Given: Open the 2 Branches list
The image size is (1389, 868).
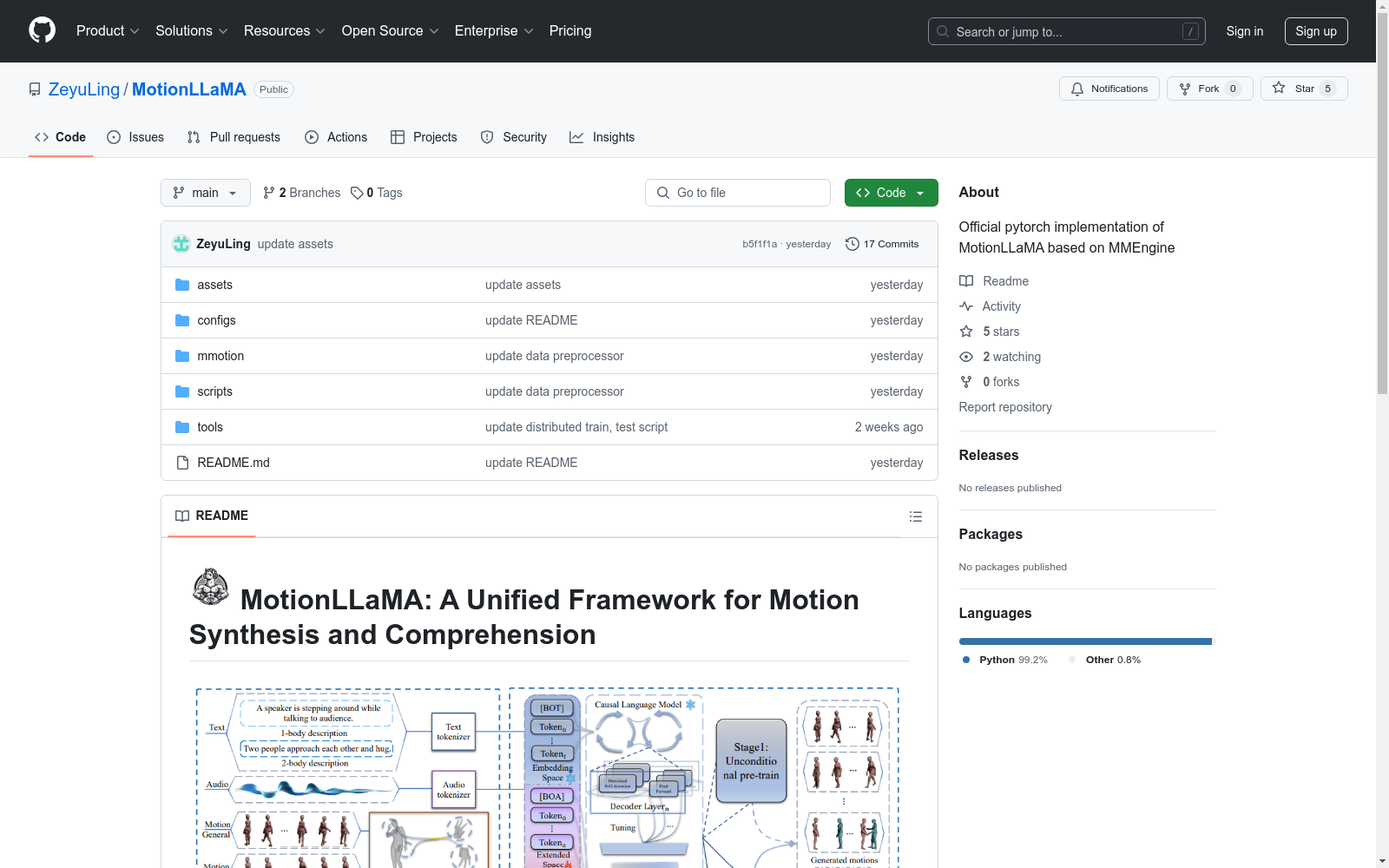Looking at the screenshot, I should [301, 193].
